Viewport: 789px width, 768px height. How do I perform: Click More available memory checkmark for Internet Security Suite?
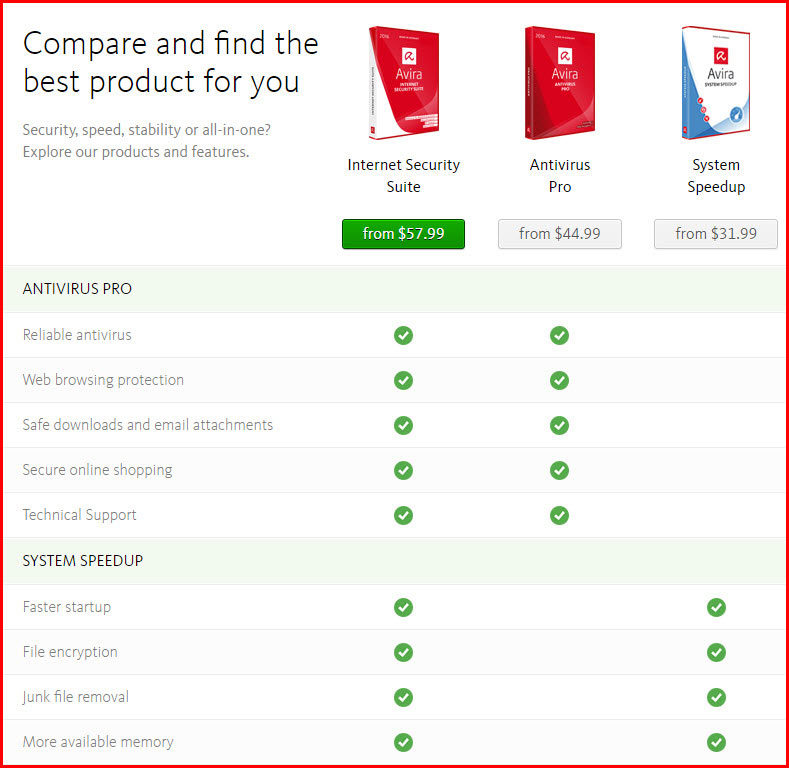tap(404, 742)
